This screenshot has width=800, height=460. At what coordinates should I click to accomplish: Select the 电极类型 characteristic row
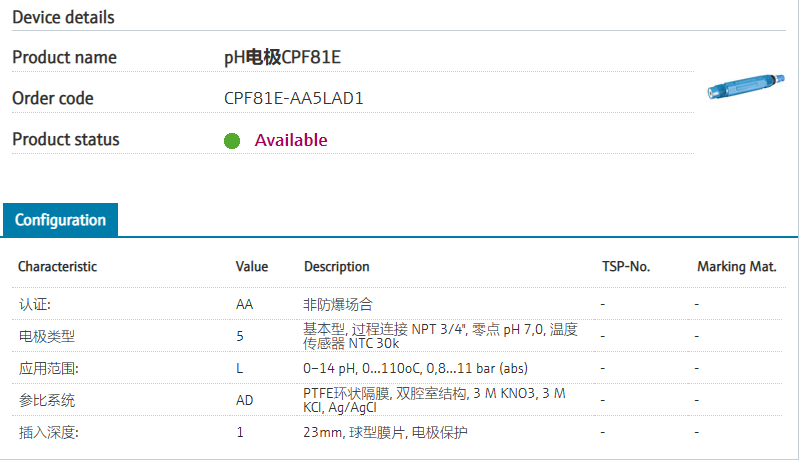(x=47, y=336)
